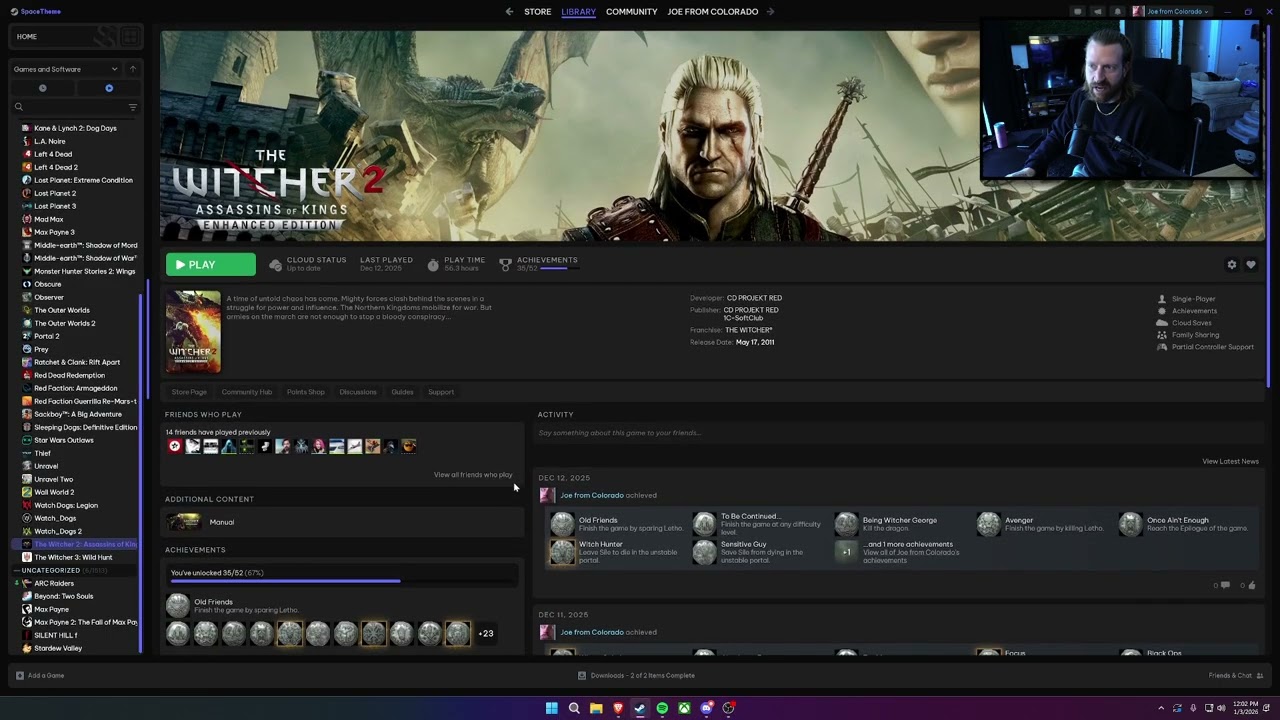Open the Discussions link
The image size is (1280, 720).
(x=358, y=392)
